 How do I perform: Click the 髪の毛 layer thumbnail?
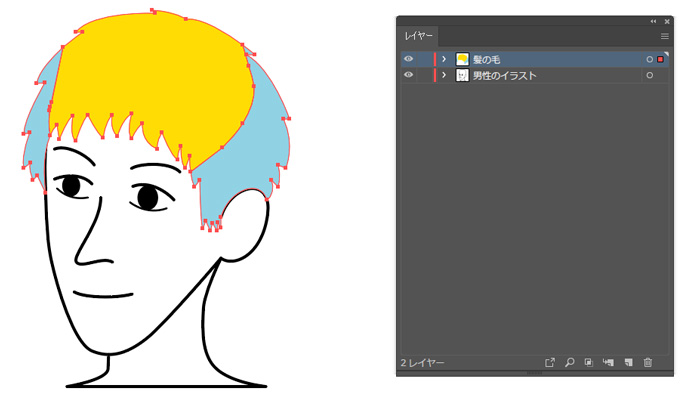click(462, 59)
